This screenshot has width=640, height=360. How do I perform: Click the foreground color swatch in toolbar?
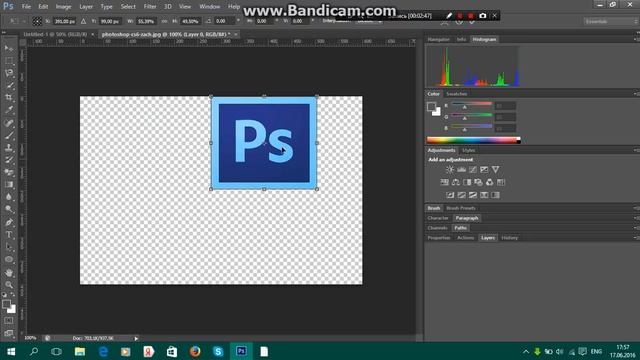pyautogui.click(x=6, y=304)
